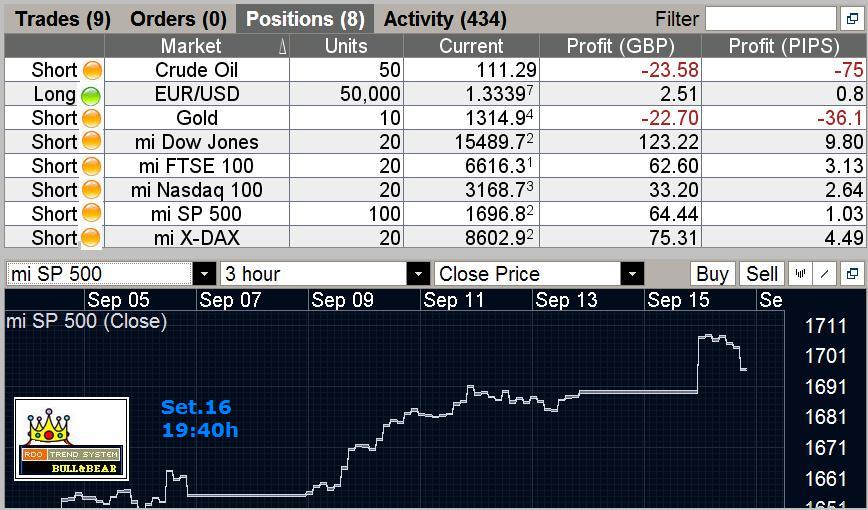Click inside the Filter input field

[771, 19]
